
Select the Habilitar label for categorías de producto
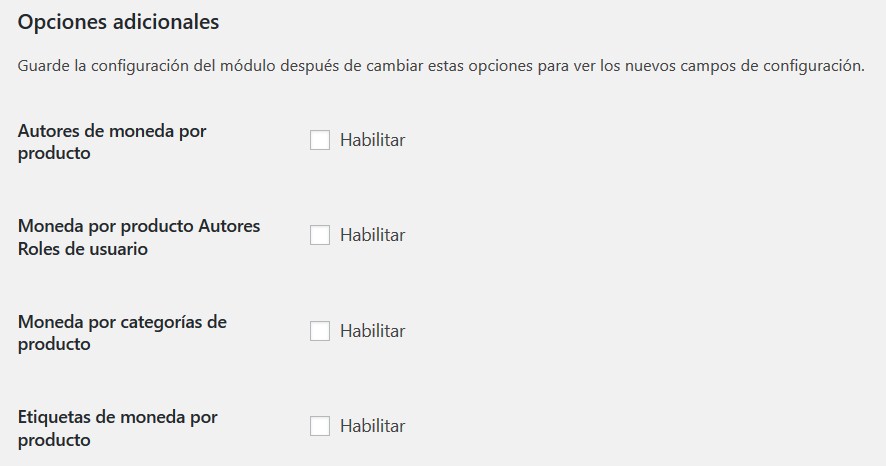click(x=372, y=331)
